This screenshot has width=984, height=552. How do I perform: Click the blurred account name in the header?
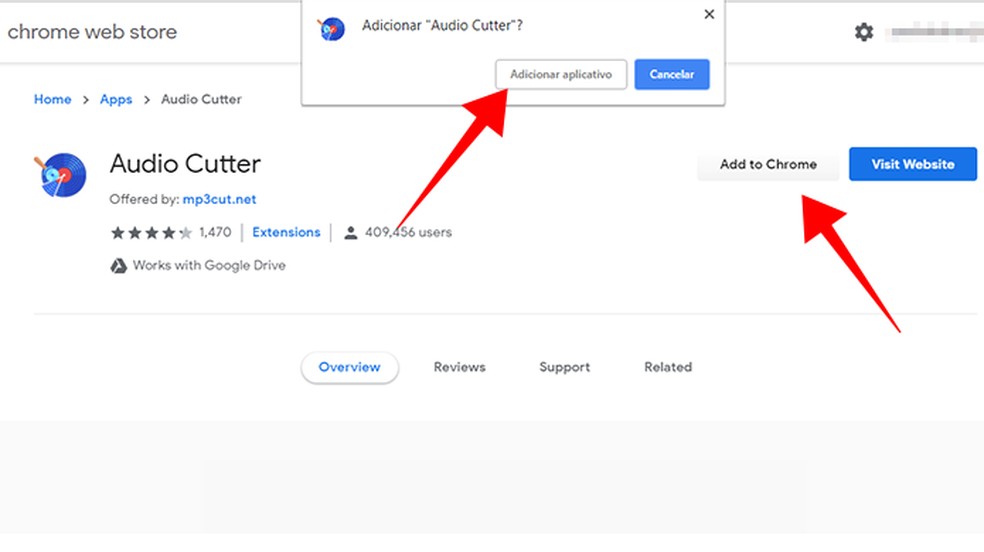(935, 31)
